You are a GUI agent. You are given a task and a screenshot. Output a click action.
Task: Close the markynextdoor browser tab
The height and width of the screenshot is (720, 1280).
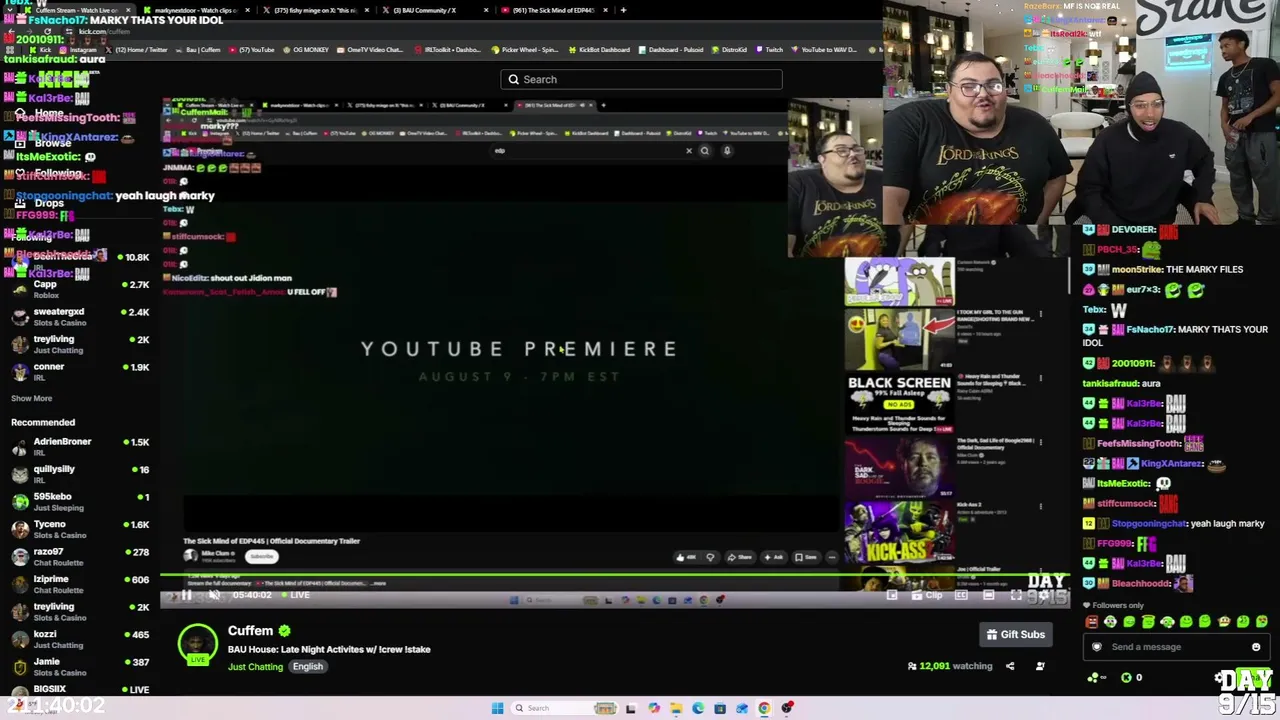click(x=246, y=10)
